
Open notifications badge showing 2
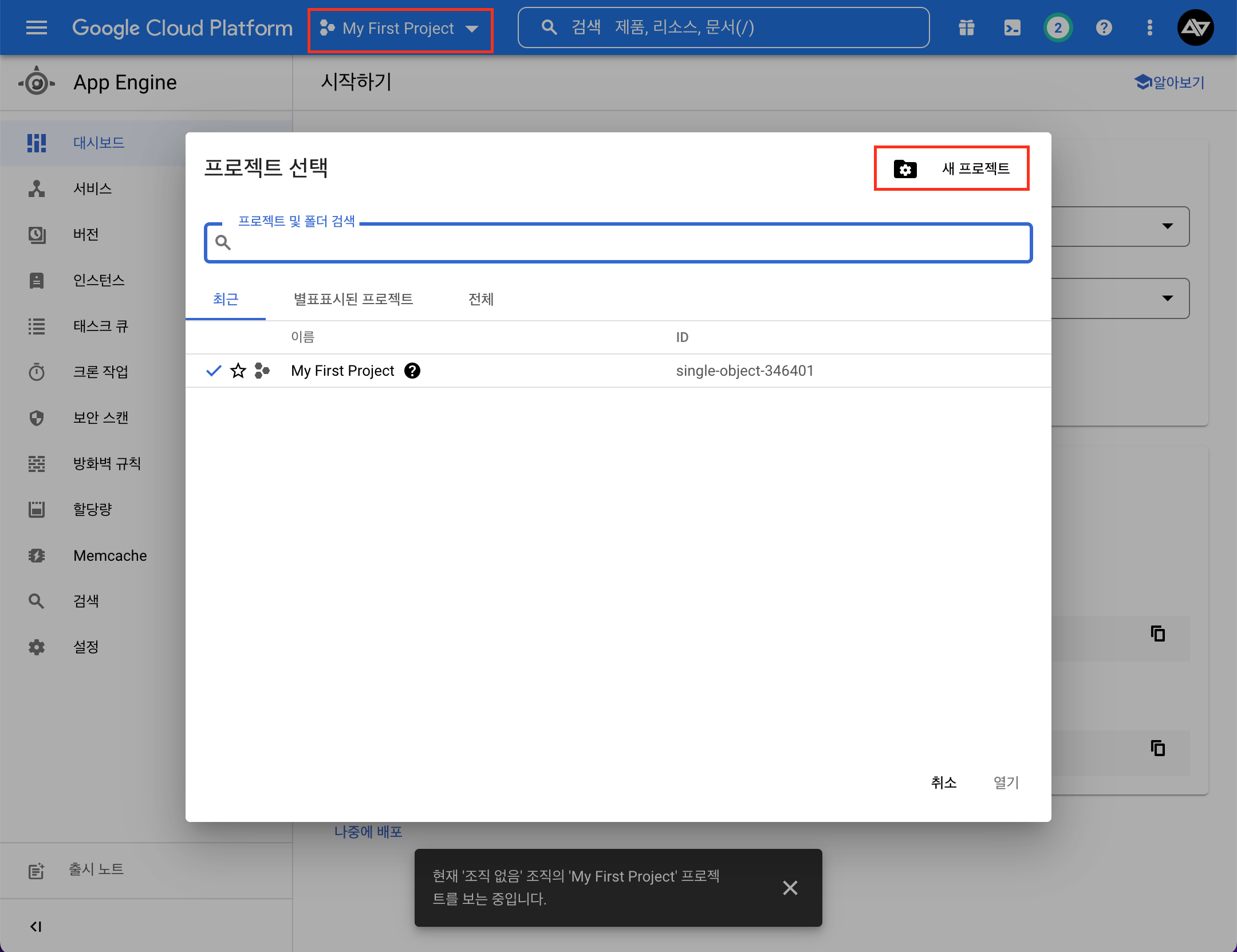[x=1057, y=27]
